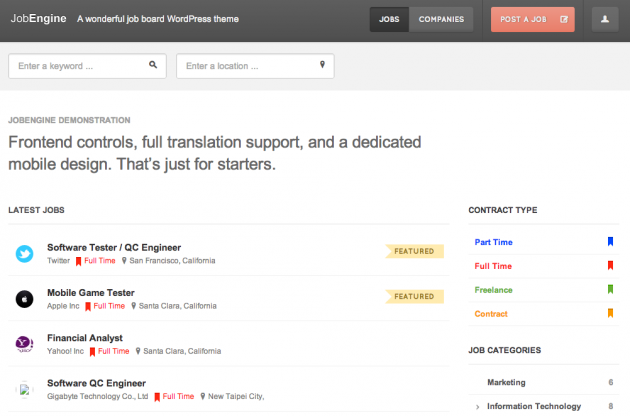Click the Yahoo! Inc company name

(x=65, y=351)
